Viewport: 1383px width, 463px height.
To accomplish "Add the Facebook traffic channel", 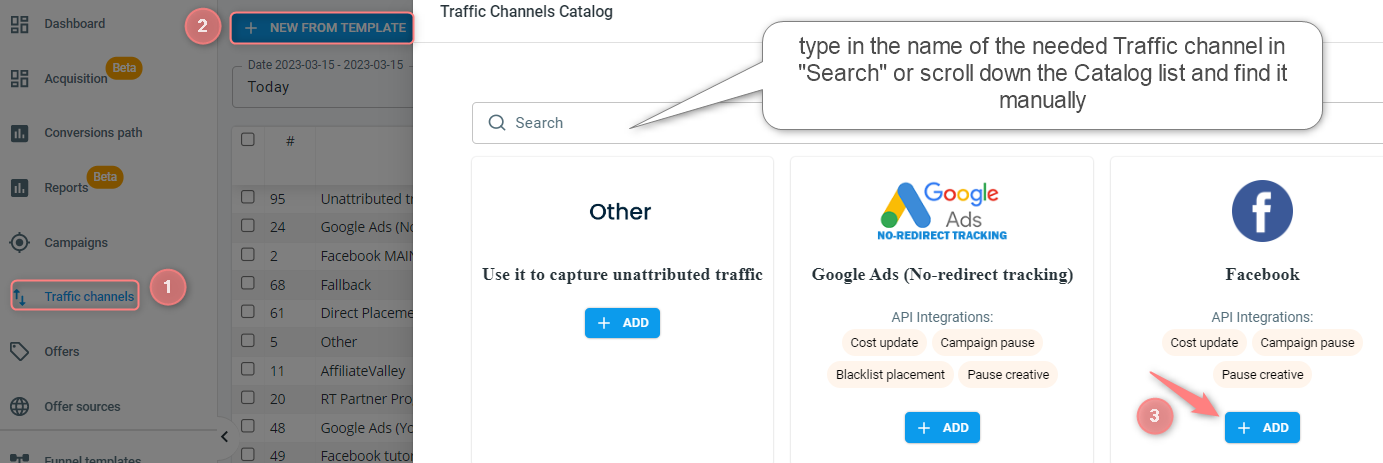I will pyautogui.click(x=1262, y=427).
